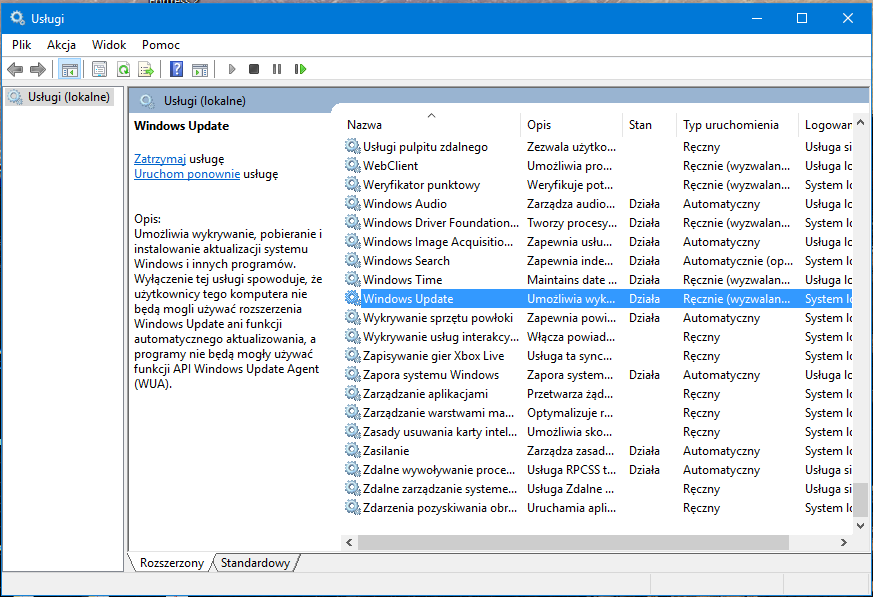Screen dimensions: 873x597
Task: Click the gear icon of Zasilanie
Action: click(x=352, y=450)
